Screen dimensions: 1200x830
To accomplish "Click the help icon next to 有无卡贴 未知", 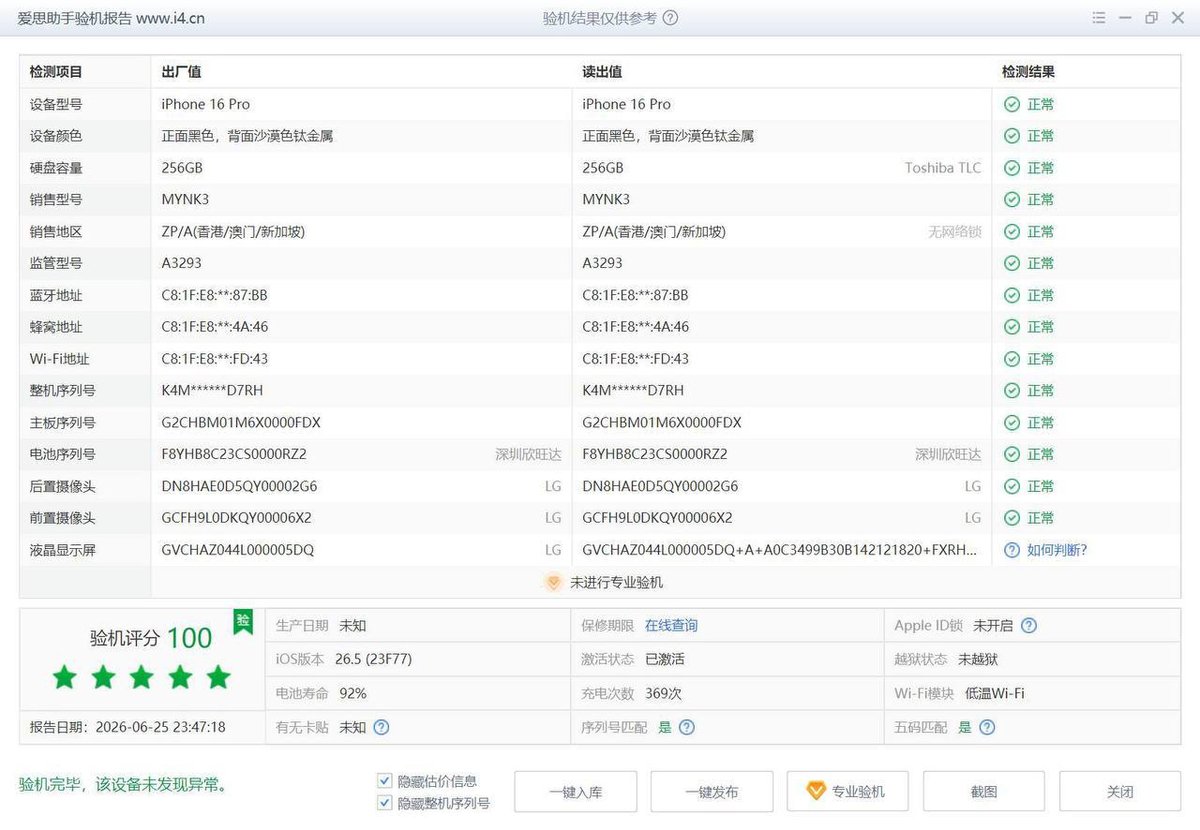I will (381, 727).
